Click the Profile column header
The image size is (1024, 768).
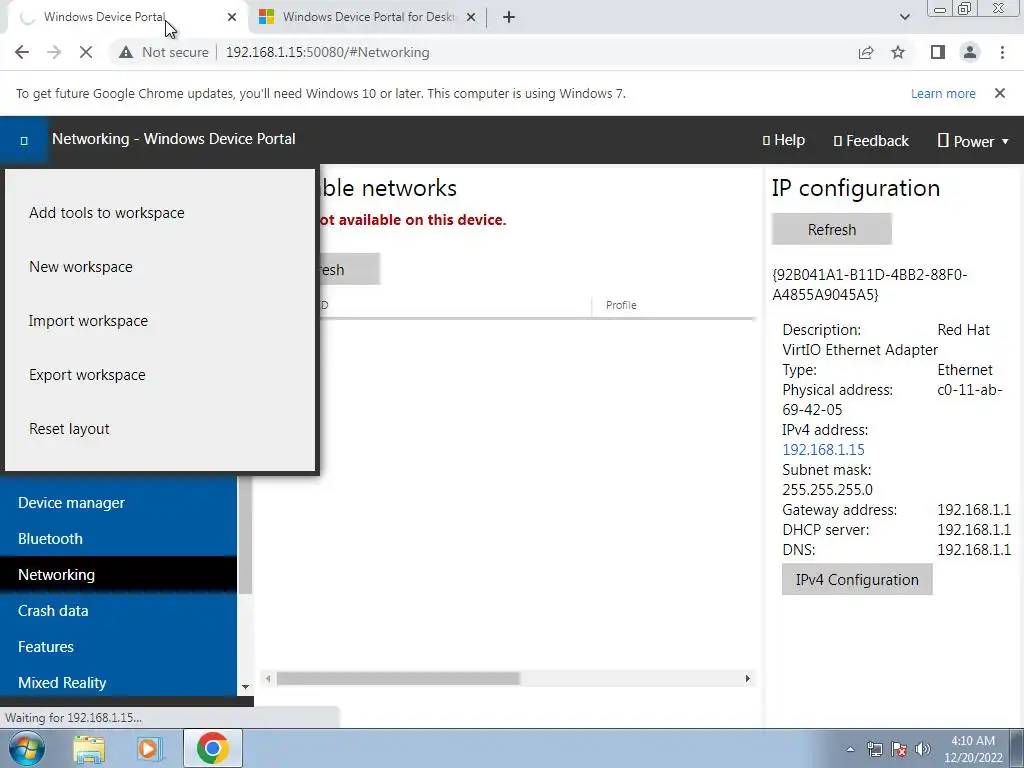[x=621, y=305]
